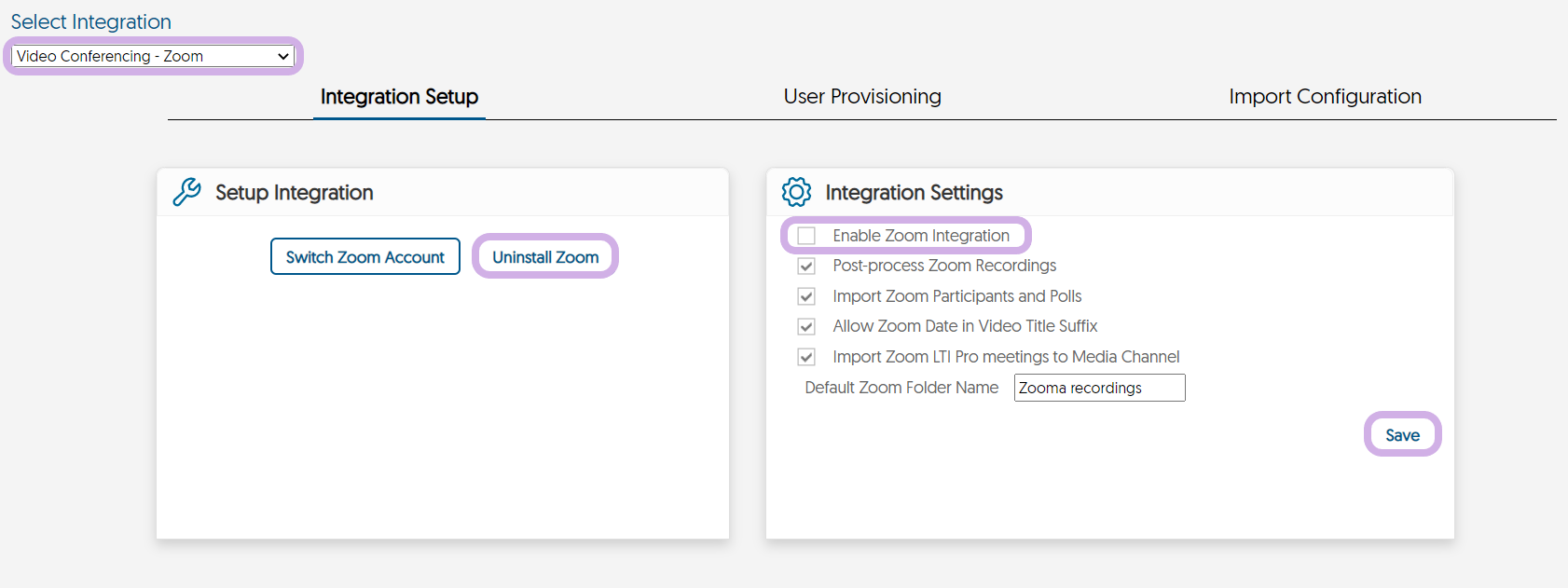Click the Select Integration heading
The width and height of the screenshot is (1568, 588).
[x=91, y=21]
